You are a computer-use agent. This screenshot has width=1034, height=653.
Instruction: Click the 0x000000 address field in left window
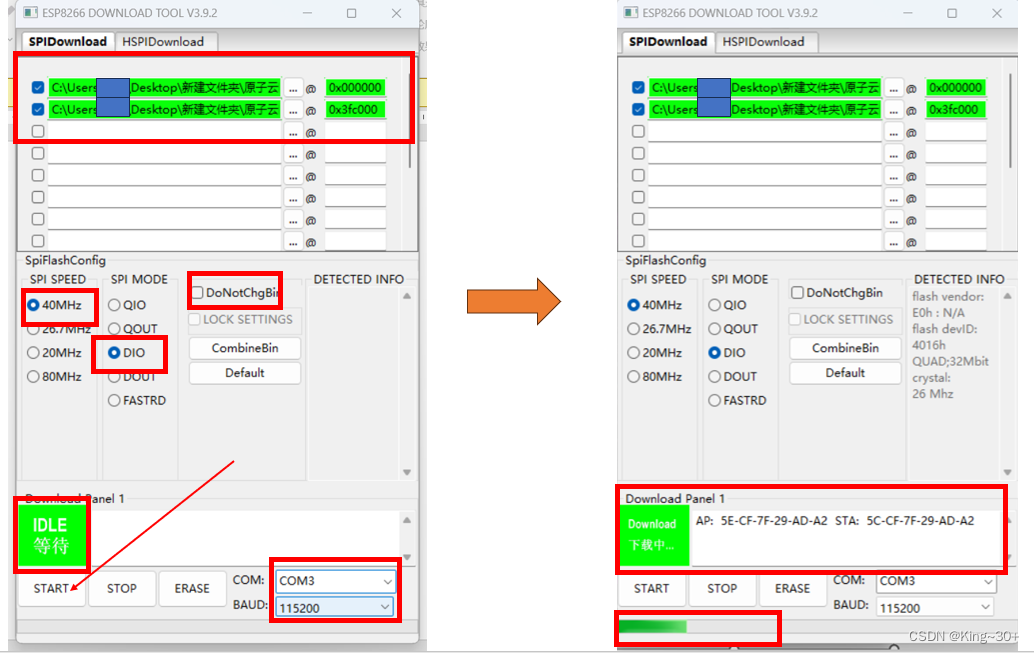tap(355, 88)
